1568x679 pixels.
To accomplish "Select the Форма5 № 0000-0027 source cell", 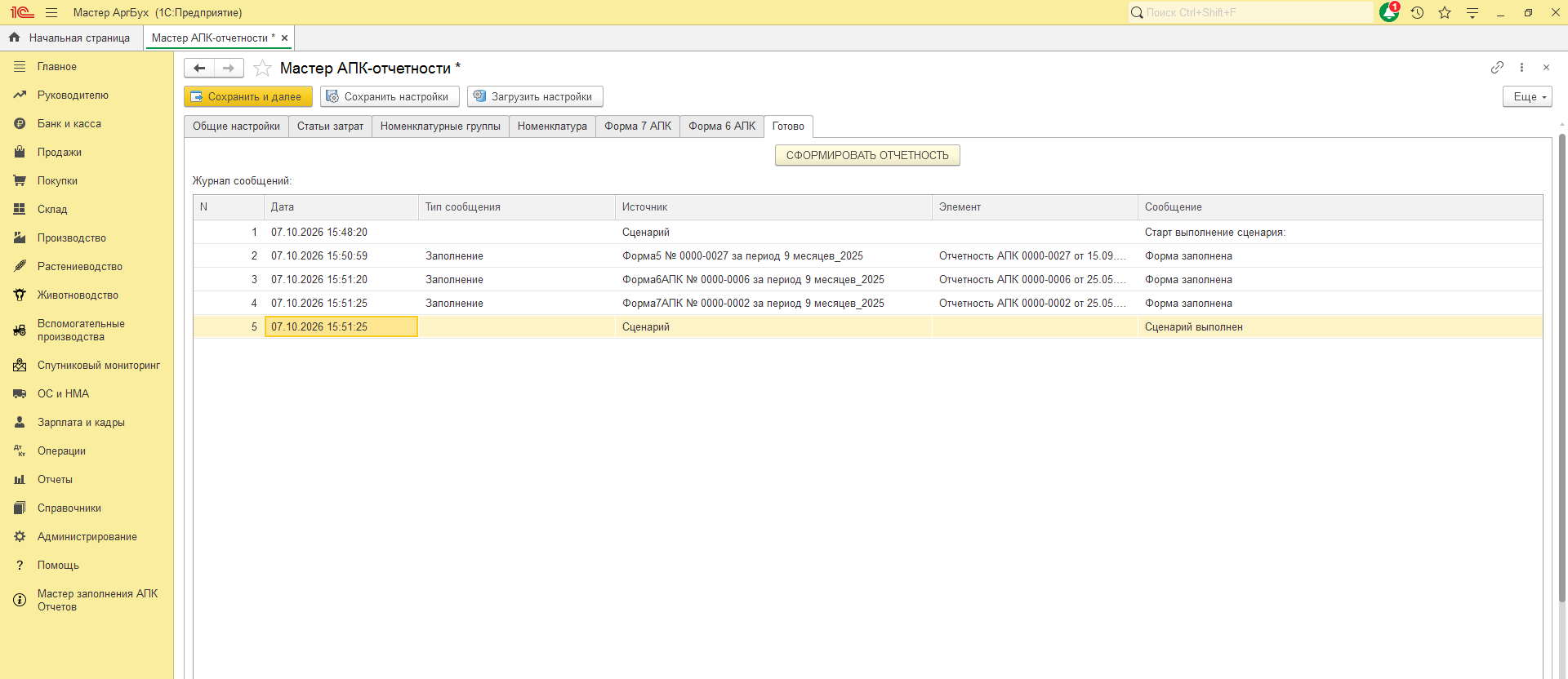I will coord(773,256).
